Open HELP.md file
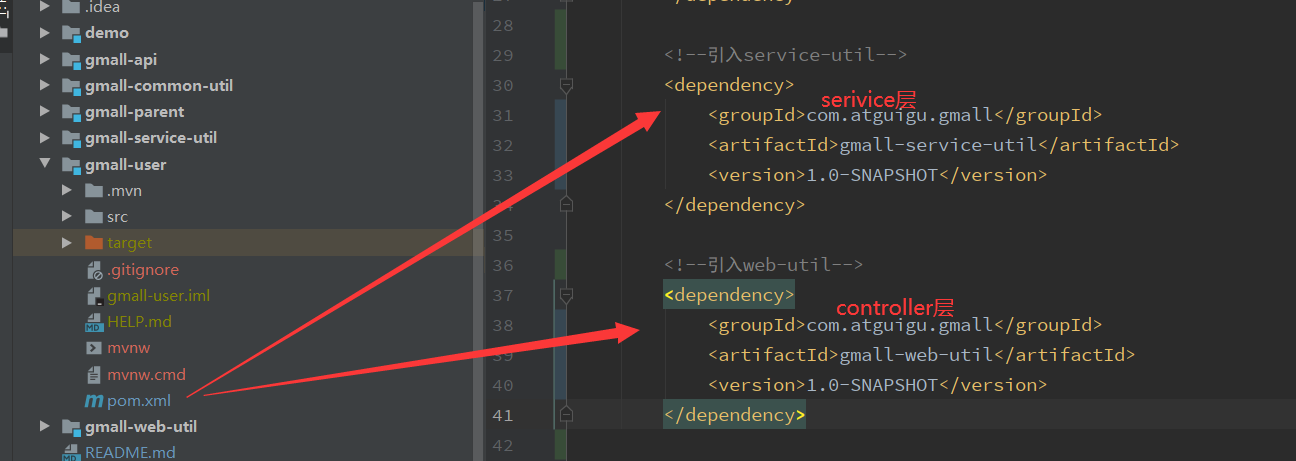Image resolution: width=1296 pixels, height=461 pixels. (x=139, y=322)
